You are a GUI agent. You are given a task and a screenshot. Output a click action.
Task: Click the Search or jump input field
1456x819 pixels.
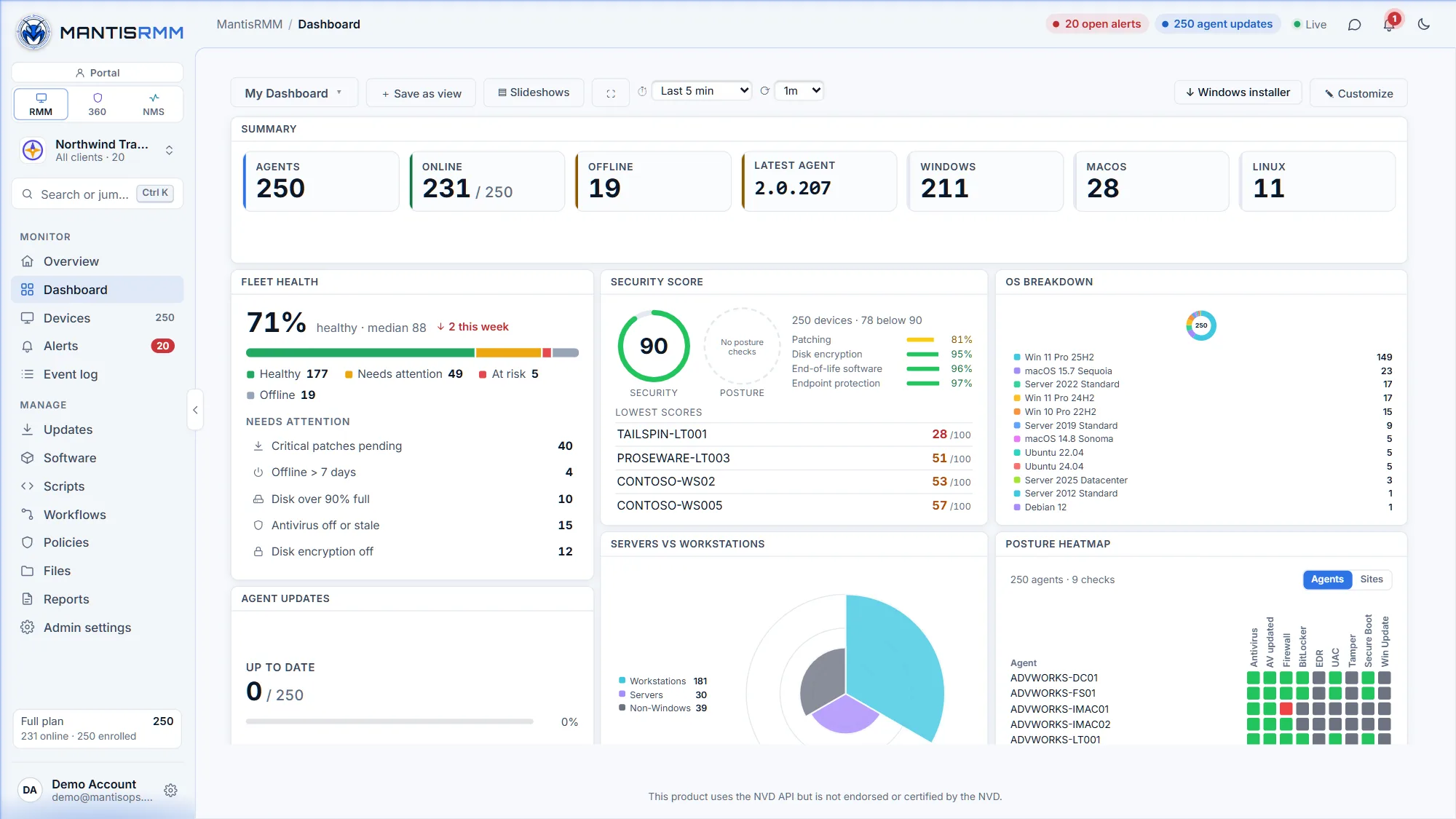[x=98, y=194]
